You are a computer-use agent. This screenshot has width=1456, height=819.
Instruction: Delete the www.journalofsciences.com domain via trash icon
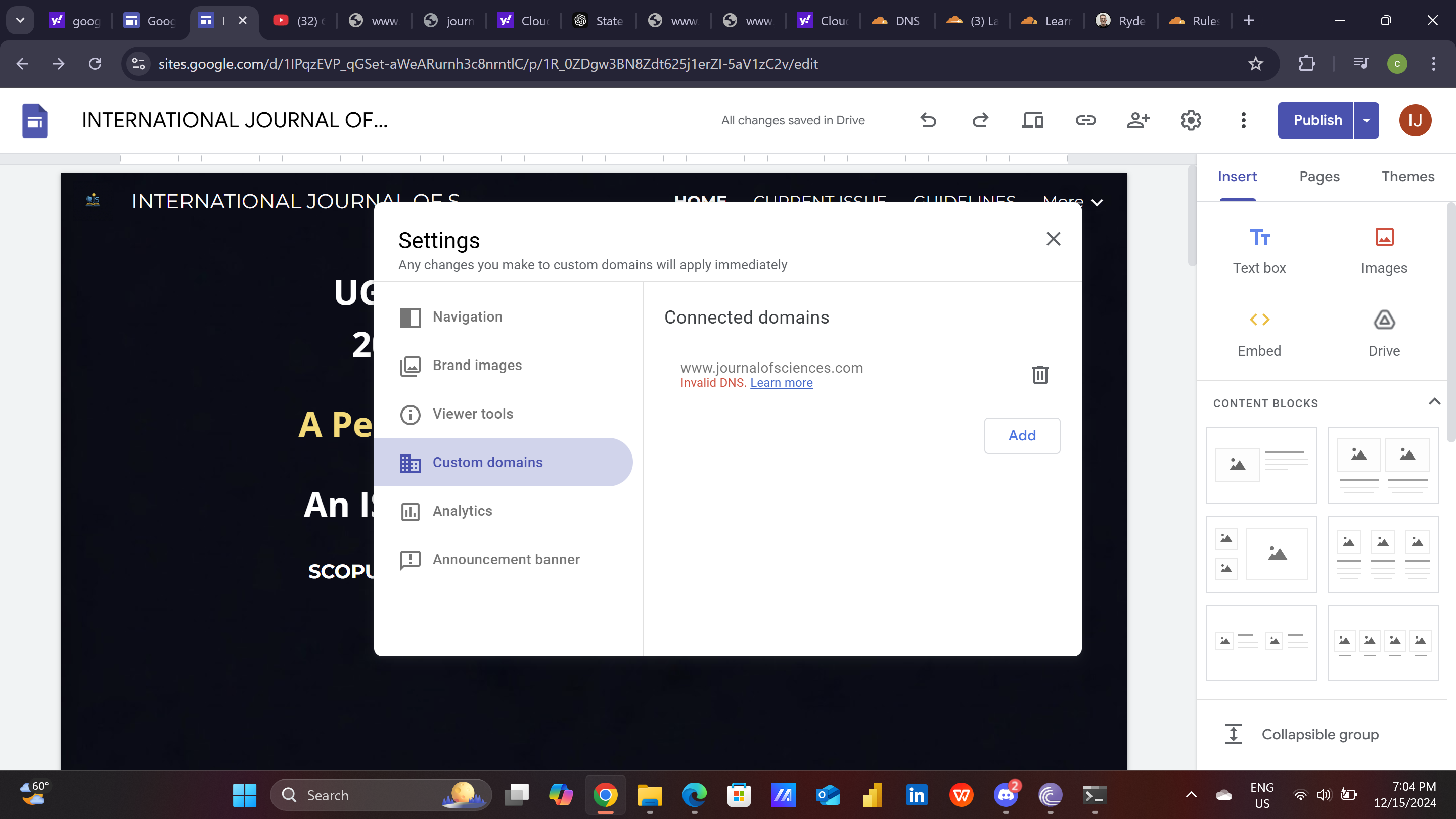(1040, 375)
